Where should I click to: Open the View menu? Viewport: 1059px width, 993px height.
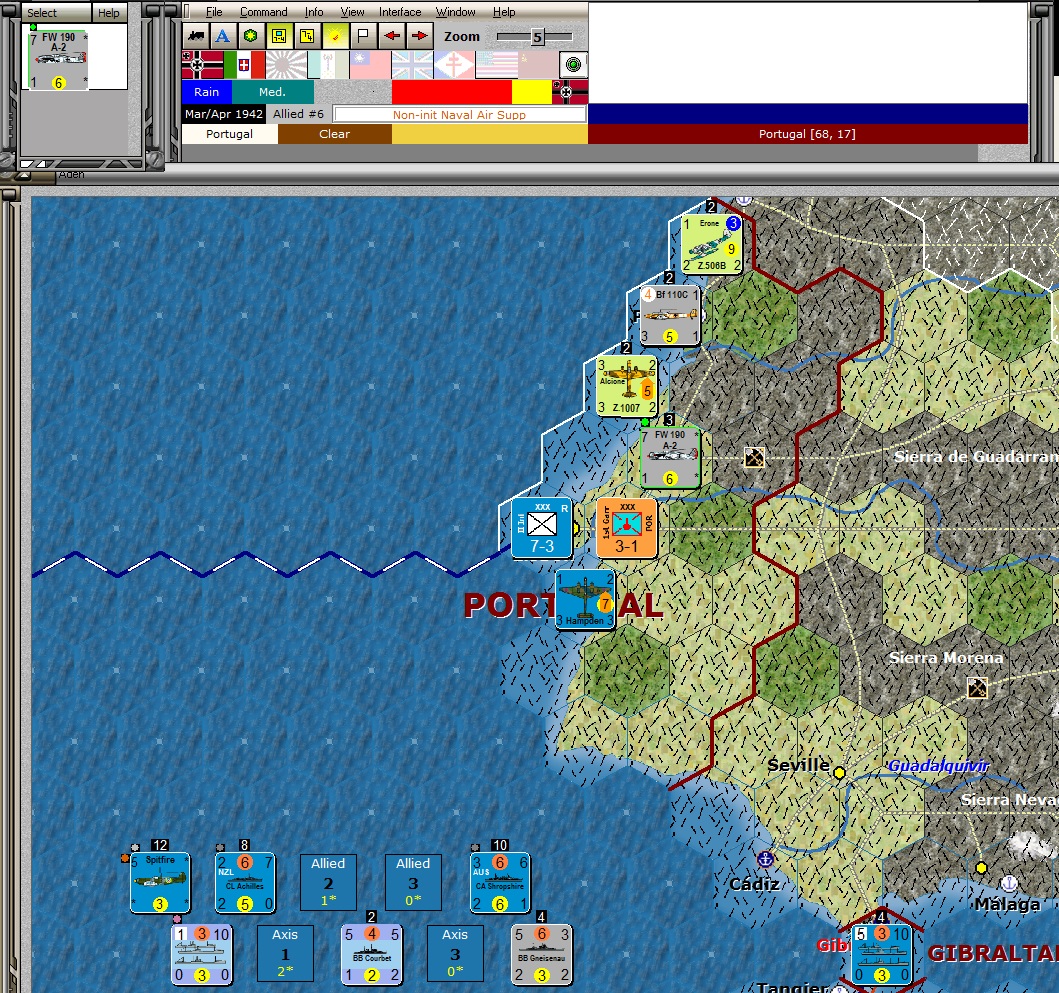(353, 12)
